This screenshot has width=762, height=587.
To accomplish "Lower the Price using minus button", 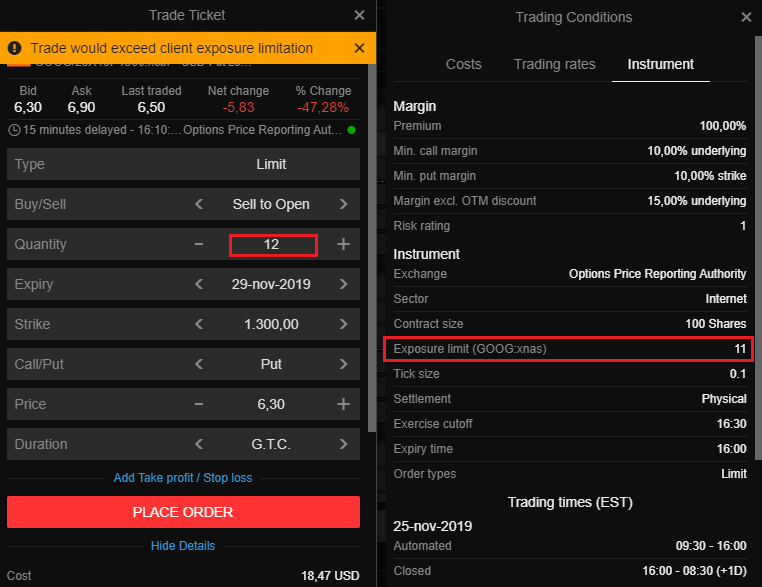I will [x=198, y=404].
